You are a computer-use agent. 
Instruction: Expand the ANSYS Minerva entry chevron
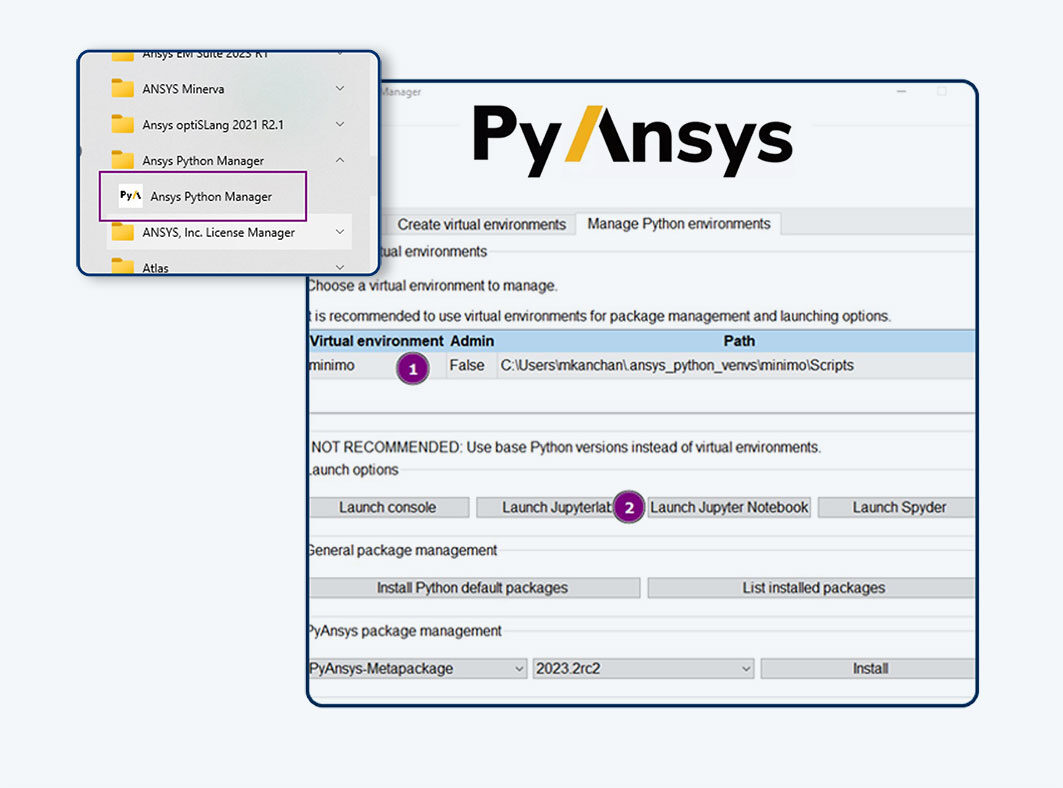coord(339,87)
